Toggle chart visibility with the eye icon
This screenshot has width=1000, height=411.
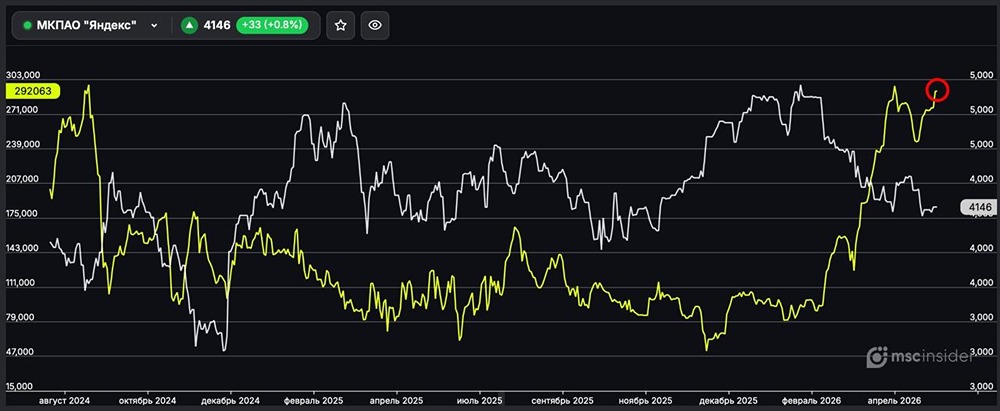[375, 26]
